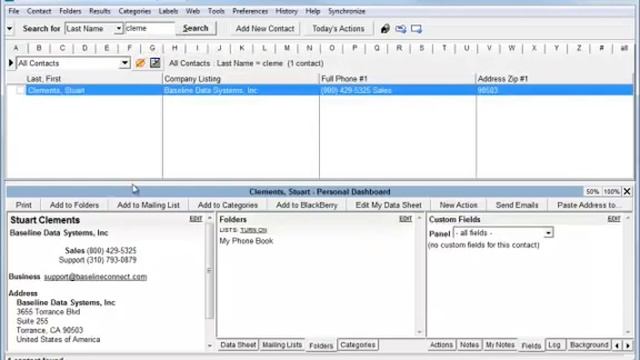
Task: Click the search text field containing cleme
Action: tap(149, 28)
